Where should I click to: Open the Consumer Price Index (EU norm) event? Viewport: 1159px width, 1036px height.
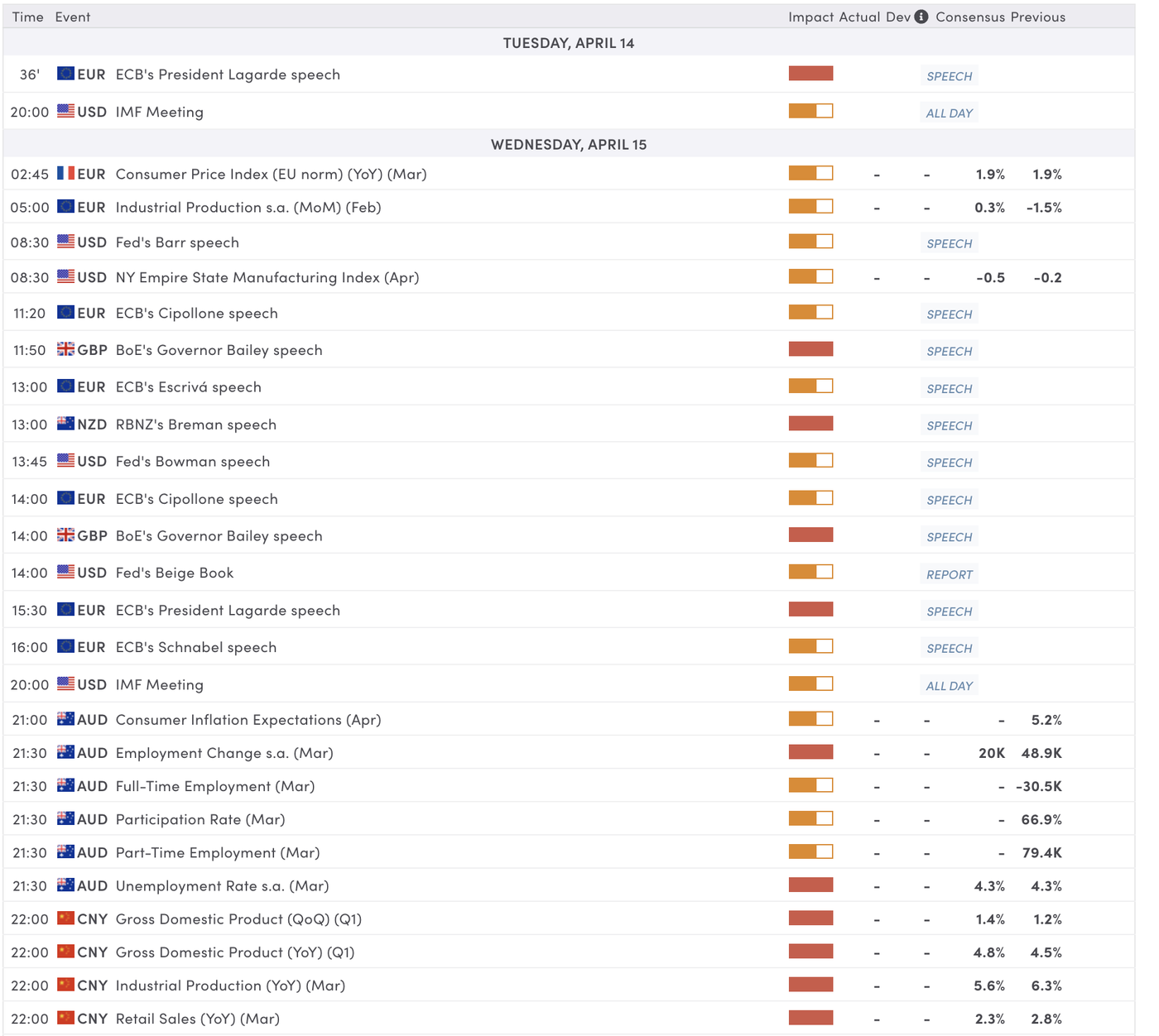coord(272,175)
